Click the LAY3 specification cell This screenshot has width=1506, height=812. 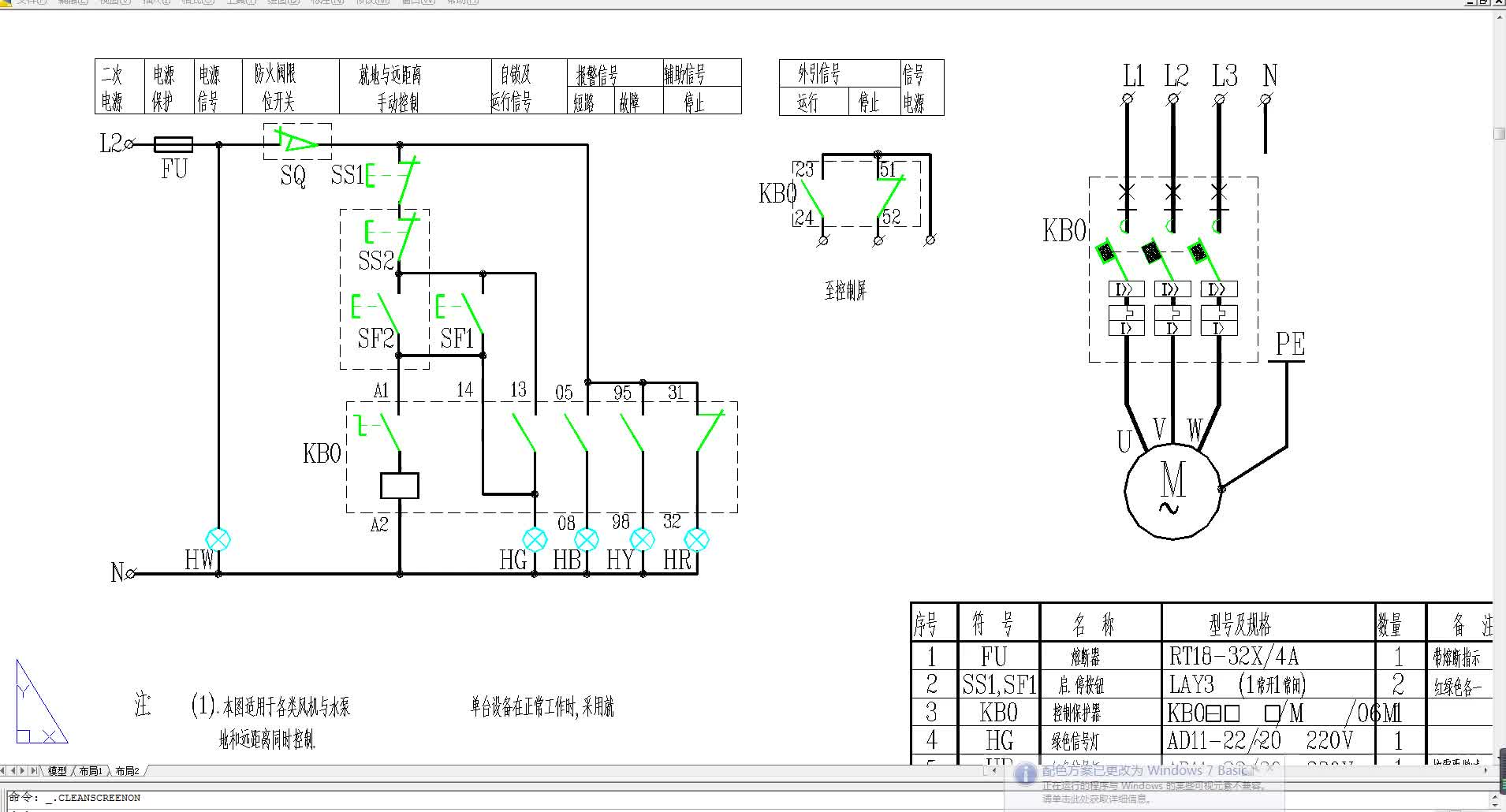[x=1268, y=683]
